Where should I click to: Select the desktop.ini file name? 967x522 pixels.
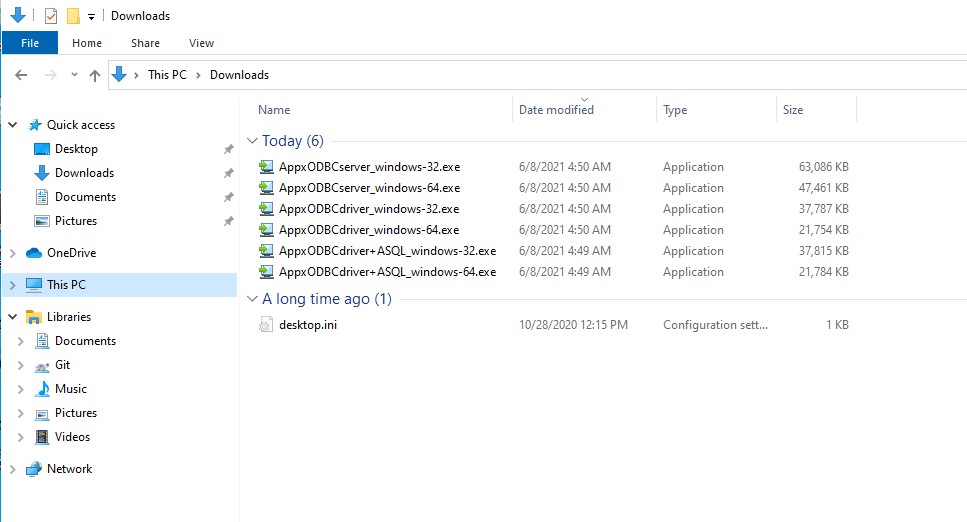click(308, 325)
